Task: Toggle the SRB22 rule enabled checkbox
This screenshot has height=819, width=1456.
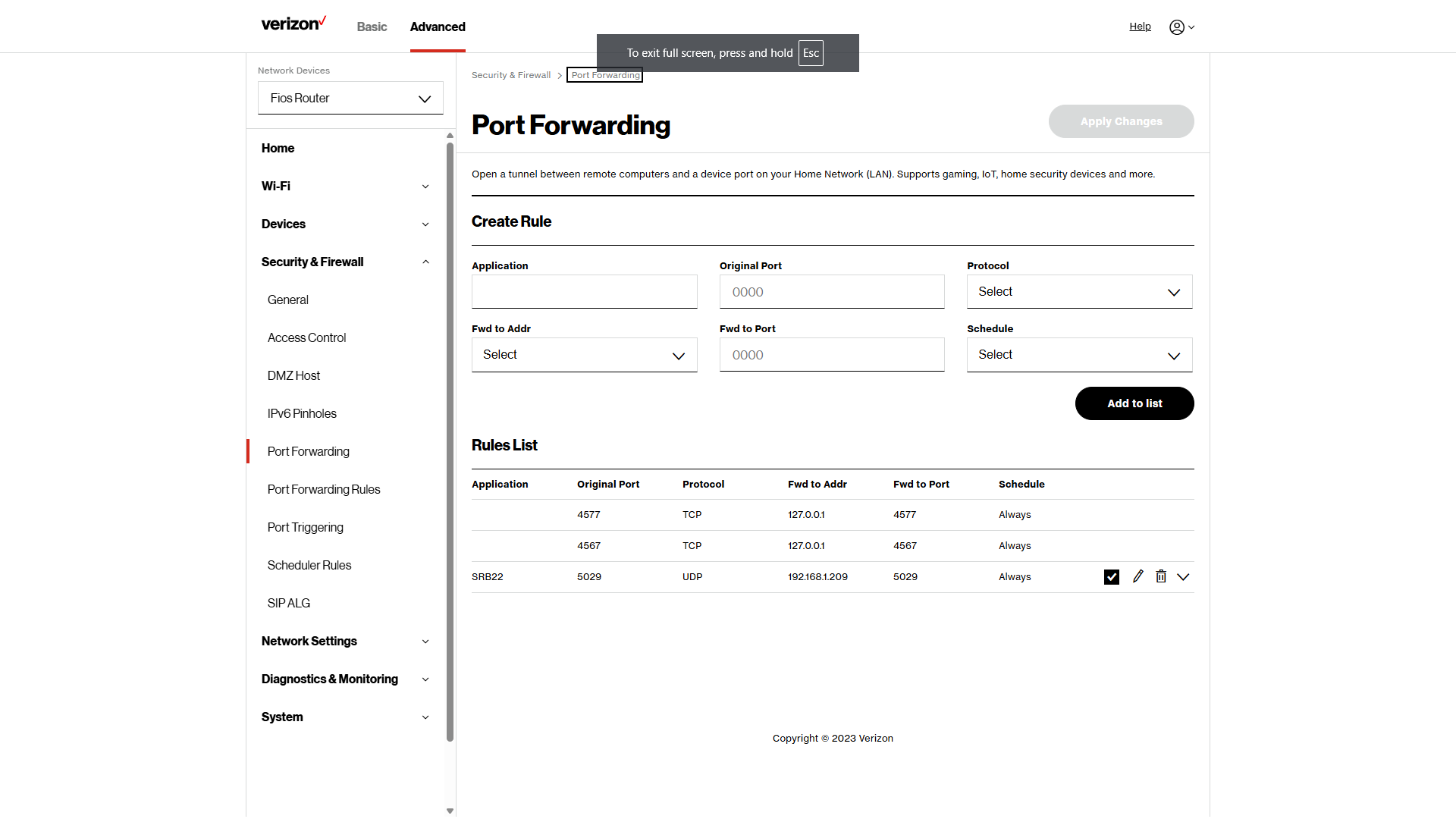Action: pos(1112,577)
